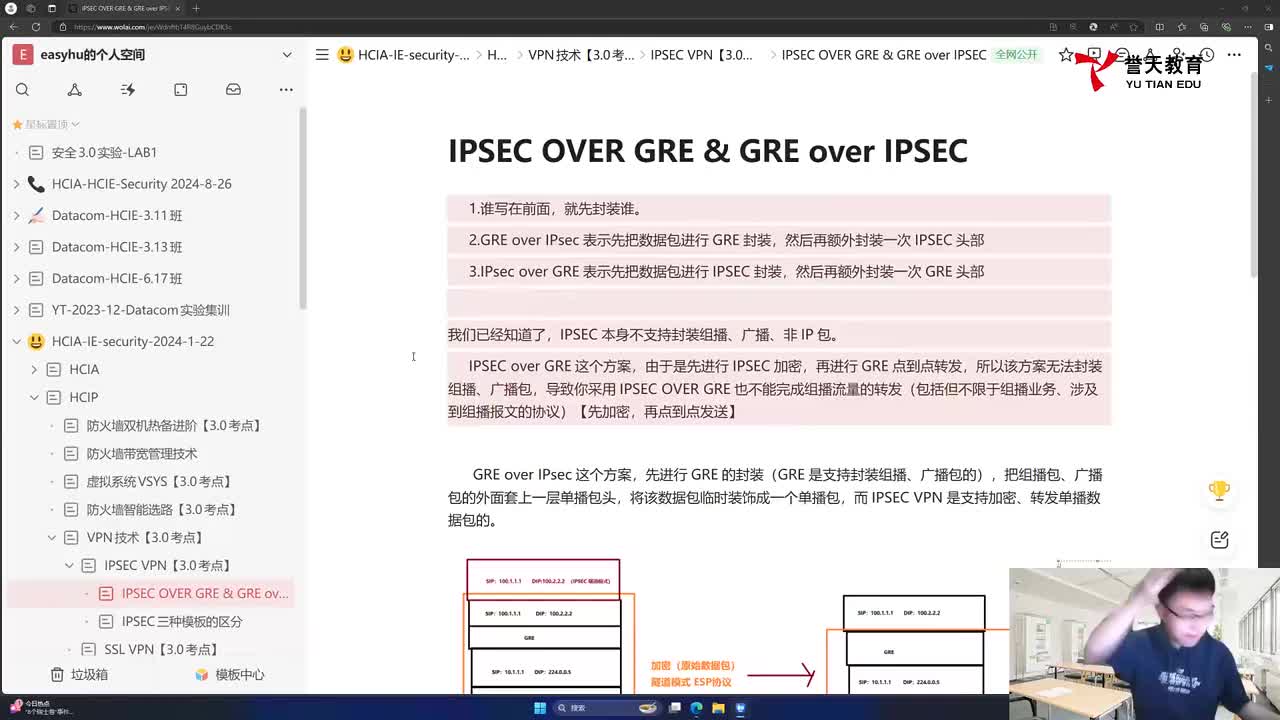The width and height of the screenshot is (1280, 720).
Task: Go to IPSEC VPN breadcrumb
Action: click(x=702, y=55)
